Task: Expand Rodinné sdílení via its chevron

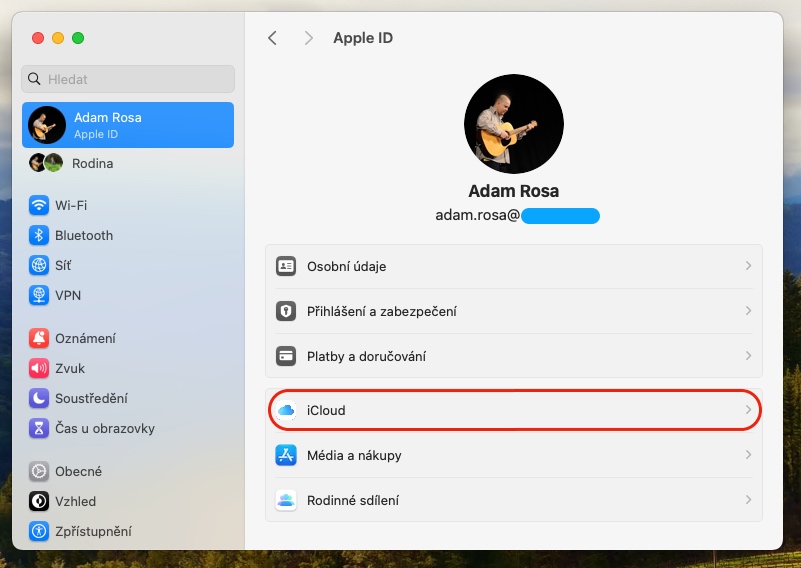Action: [x=748, y=500]
